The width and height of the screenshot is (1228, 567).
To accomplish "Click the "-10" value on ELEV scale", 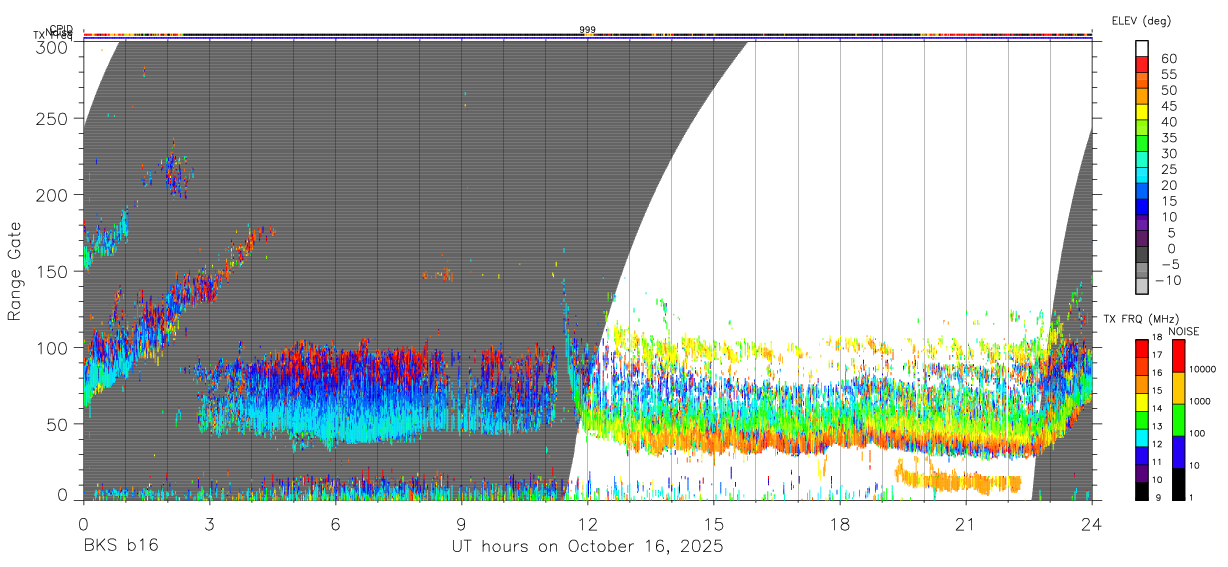I will [x=1167, y=280].
